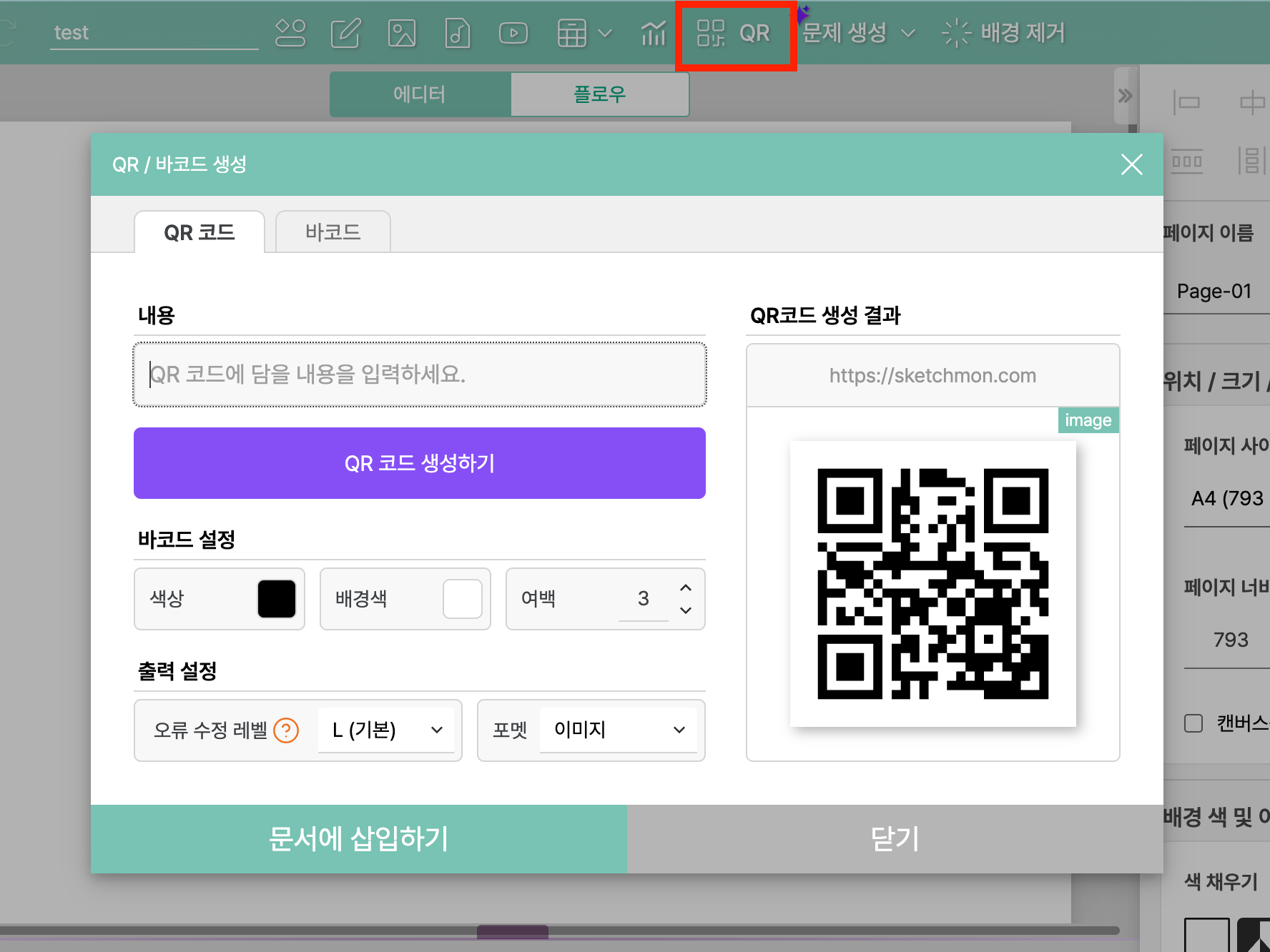The width and height of the screenshot is (1270, 952).
Task: Click the test document title field
Action: click(154, 33)
